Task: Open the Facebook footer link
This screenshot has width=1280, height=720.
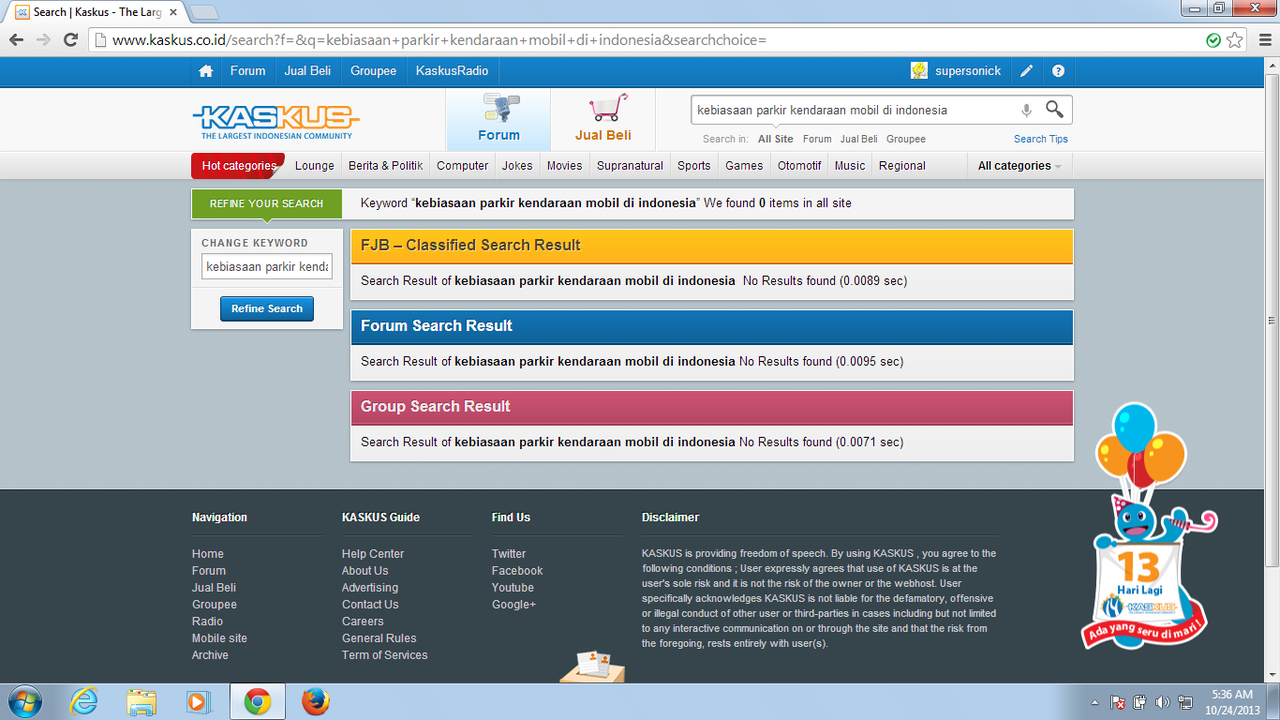Action: click(517, 571)
